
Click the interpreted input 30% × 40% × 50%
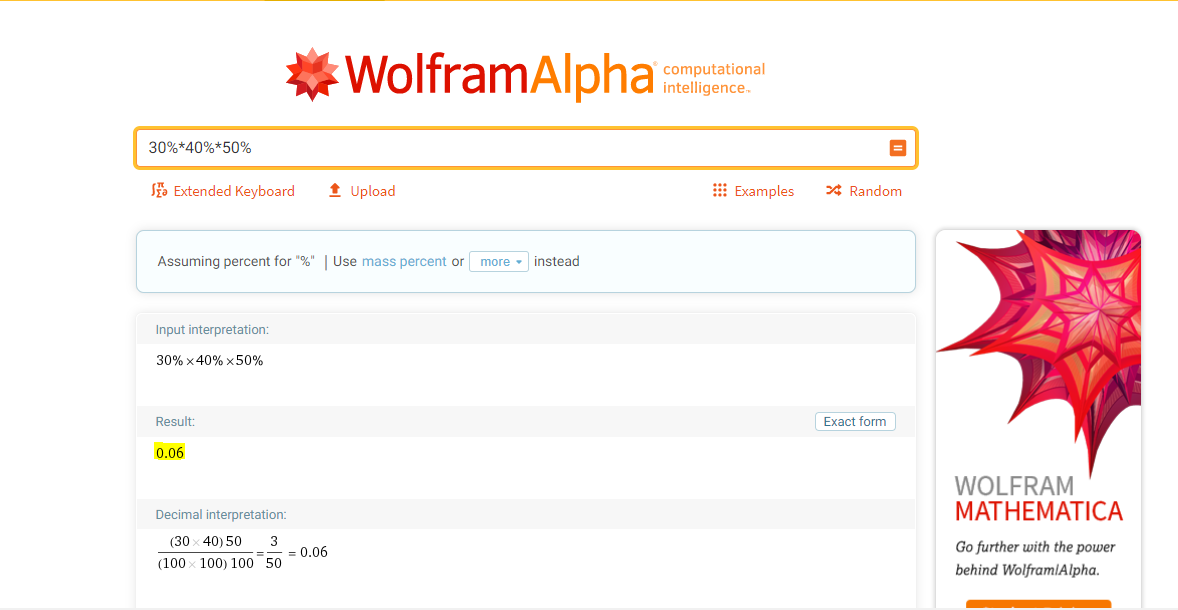pyautogui.click(x=210, y=361)
